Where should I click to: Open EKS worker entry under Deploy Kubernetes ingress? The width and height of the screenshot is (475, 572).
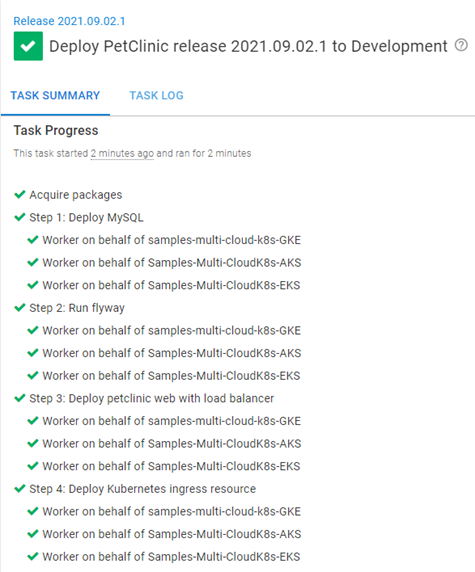coord(171,557)
